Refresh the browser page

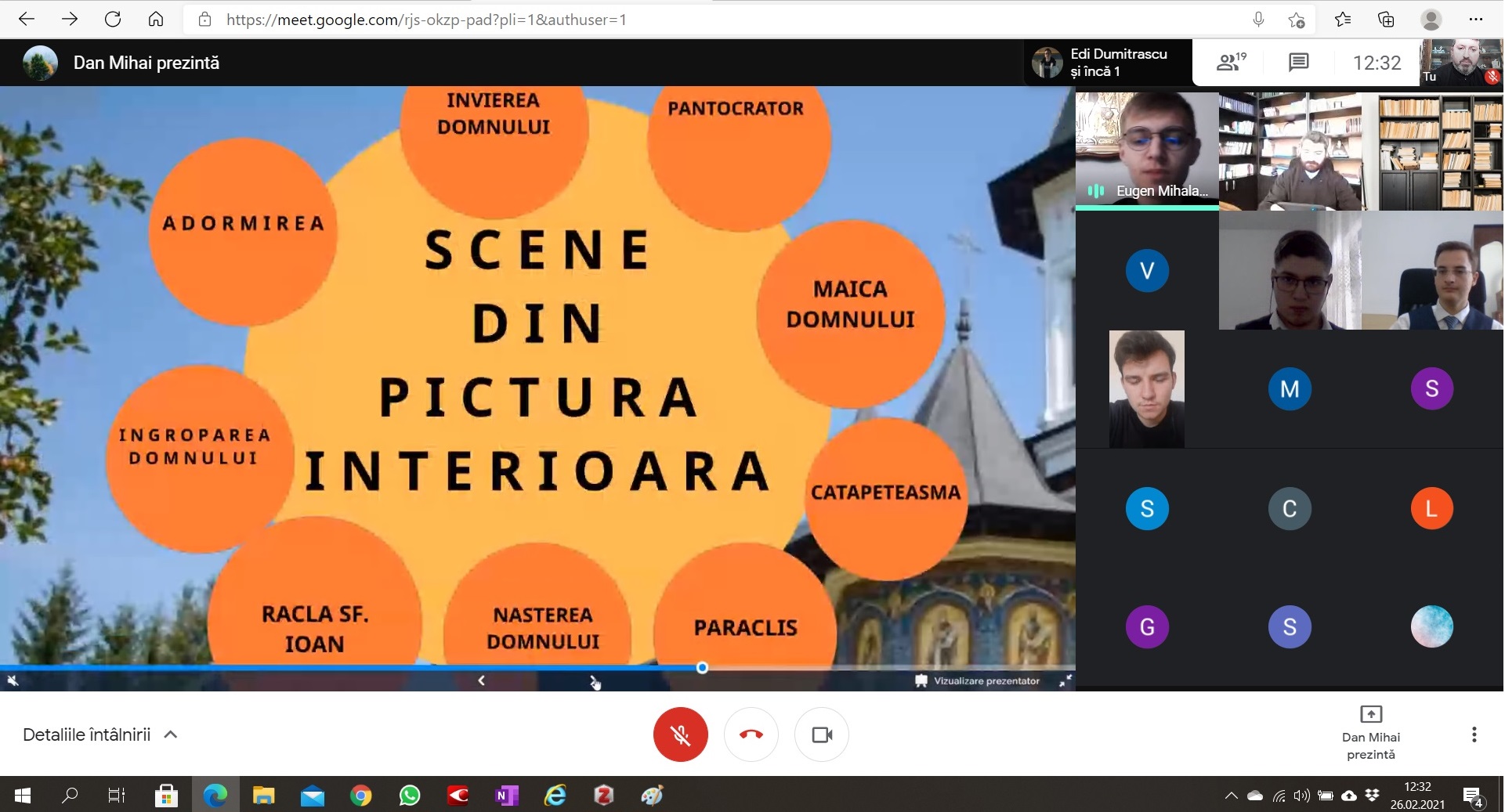click(113, 20)
